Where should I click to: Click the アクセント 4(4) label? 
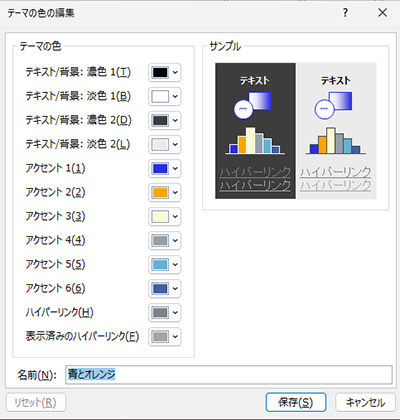55,240
